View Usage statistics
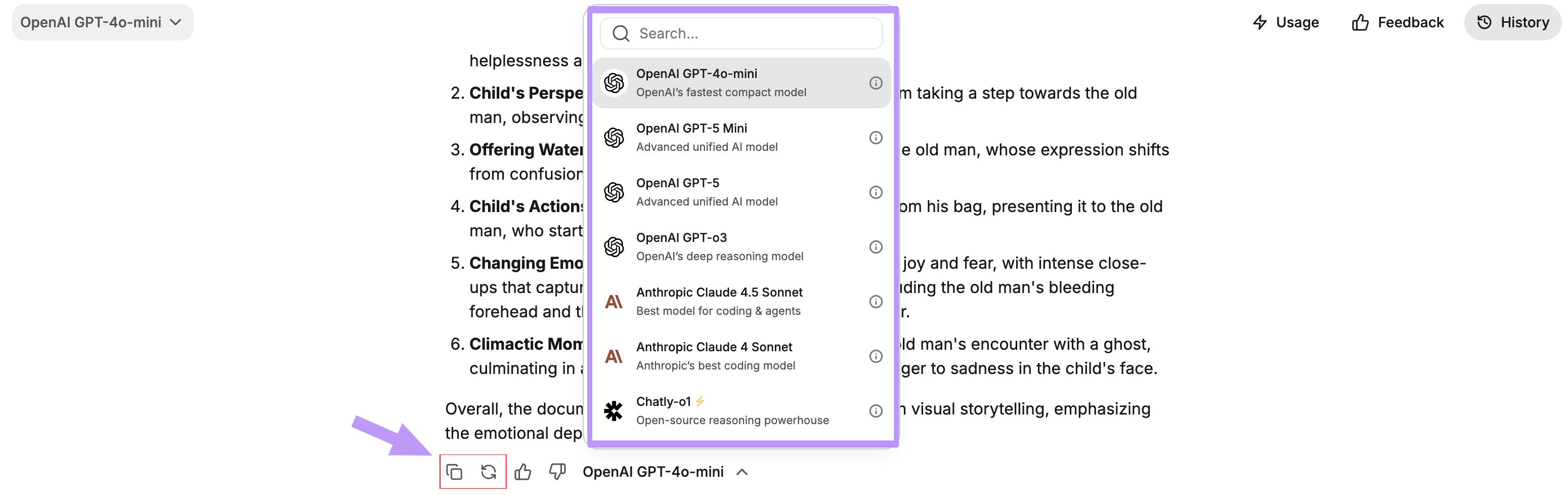1568x495 pixels. click(1286, 22)
